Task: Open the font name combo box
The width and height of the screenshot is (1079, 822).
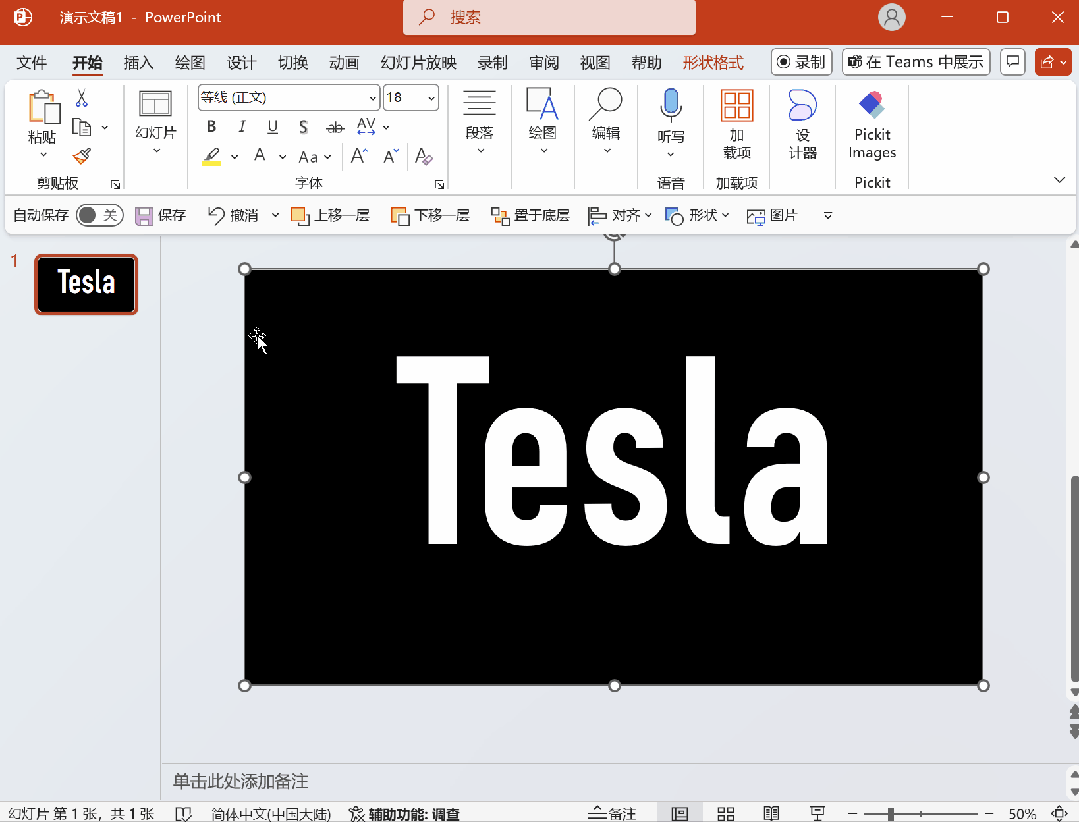Action: [289, 98]
